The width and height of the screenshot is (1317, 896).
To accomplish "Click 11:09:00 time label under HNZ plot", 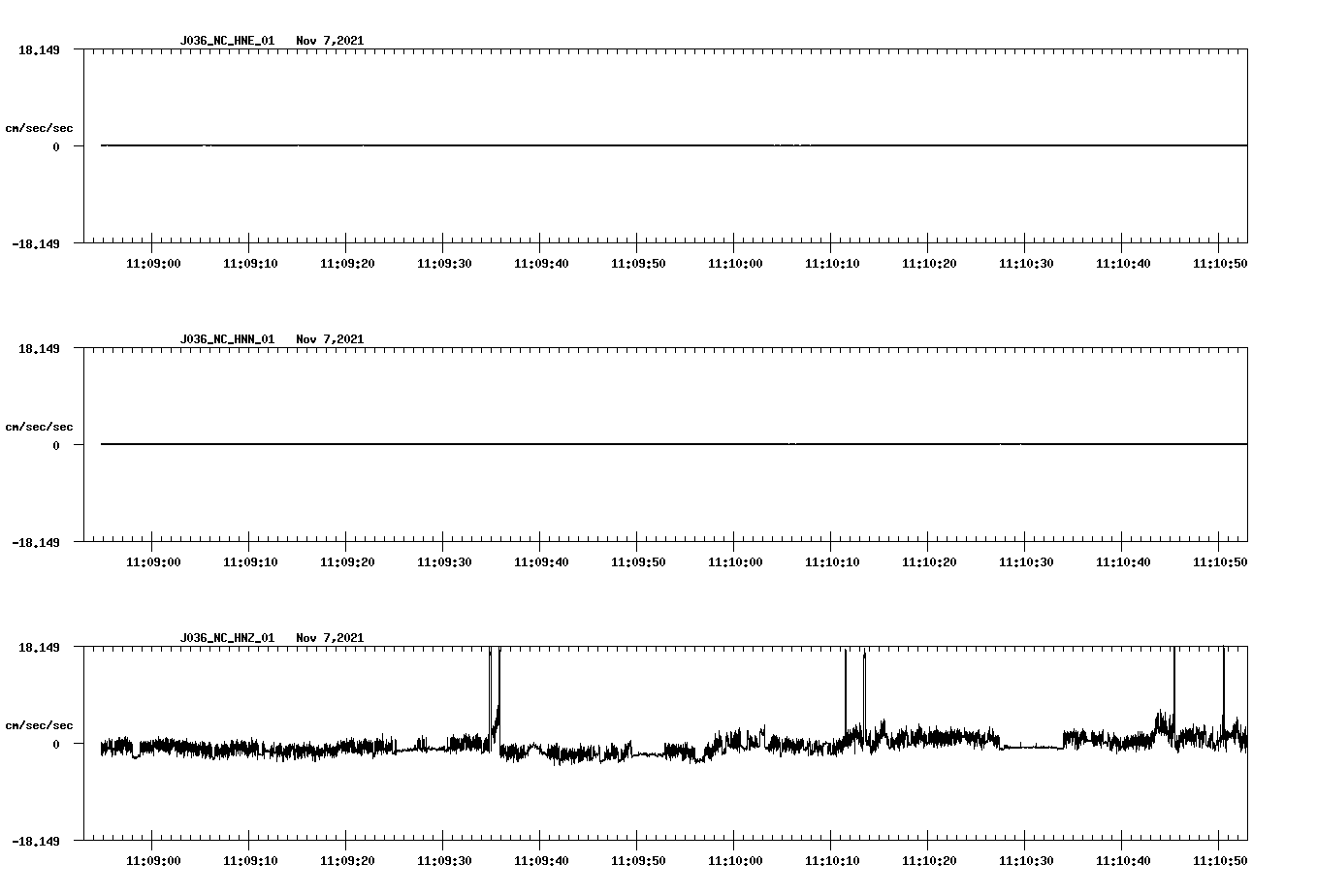I will pos(153,861).
